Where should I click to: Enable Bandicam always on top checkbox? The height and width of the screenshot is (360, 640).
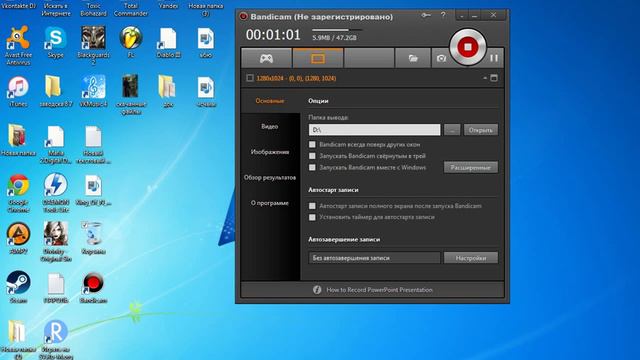(x=312, y=144)
